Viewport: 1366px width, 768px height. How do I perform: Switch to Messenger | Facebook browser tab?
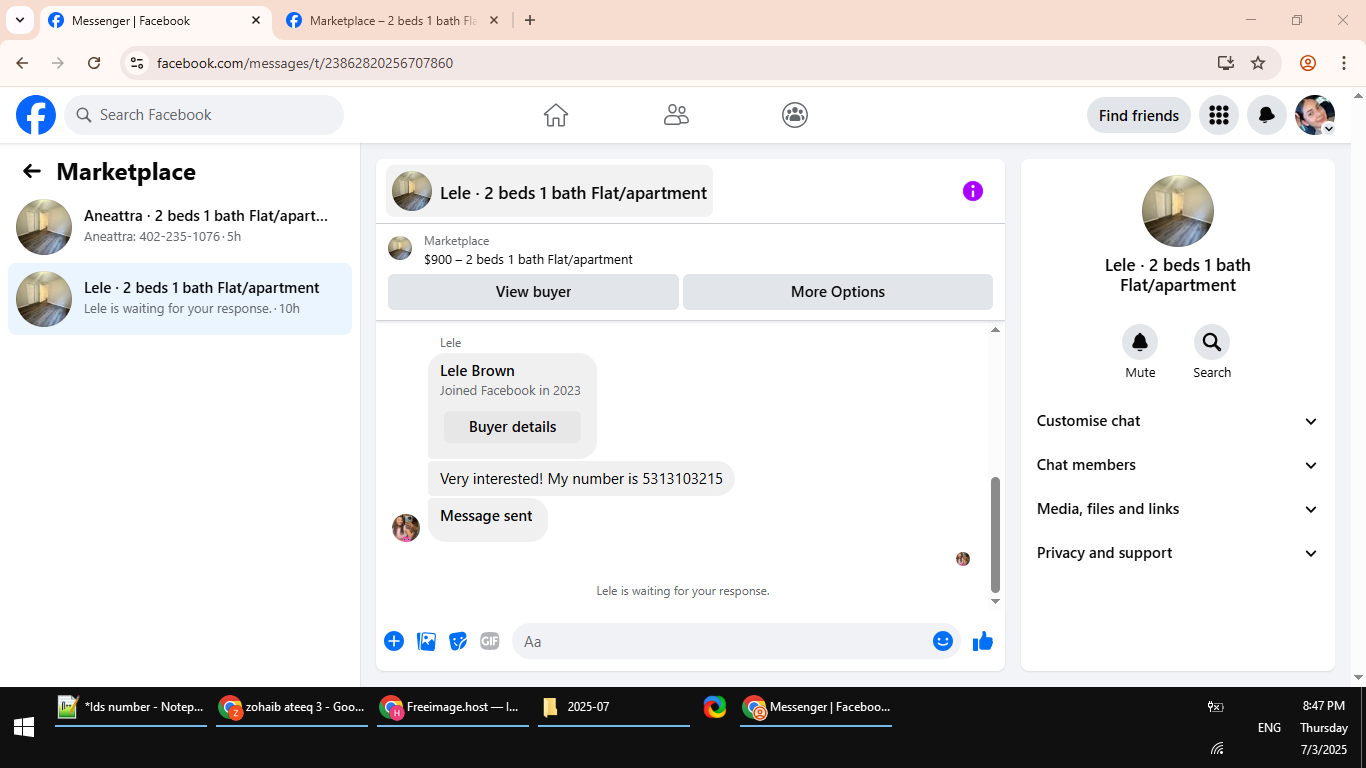click(155, 21)
